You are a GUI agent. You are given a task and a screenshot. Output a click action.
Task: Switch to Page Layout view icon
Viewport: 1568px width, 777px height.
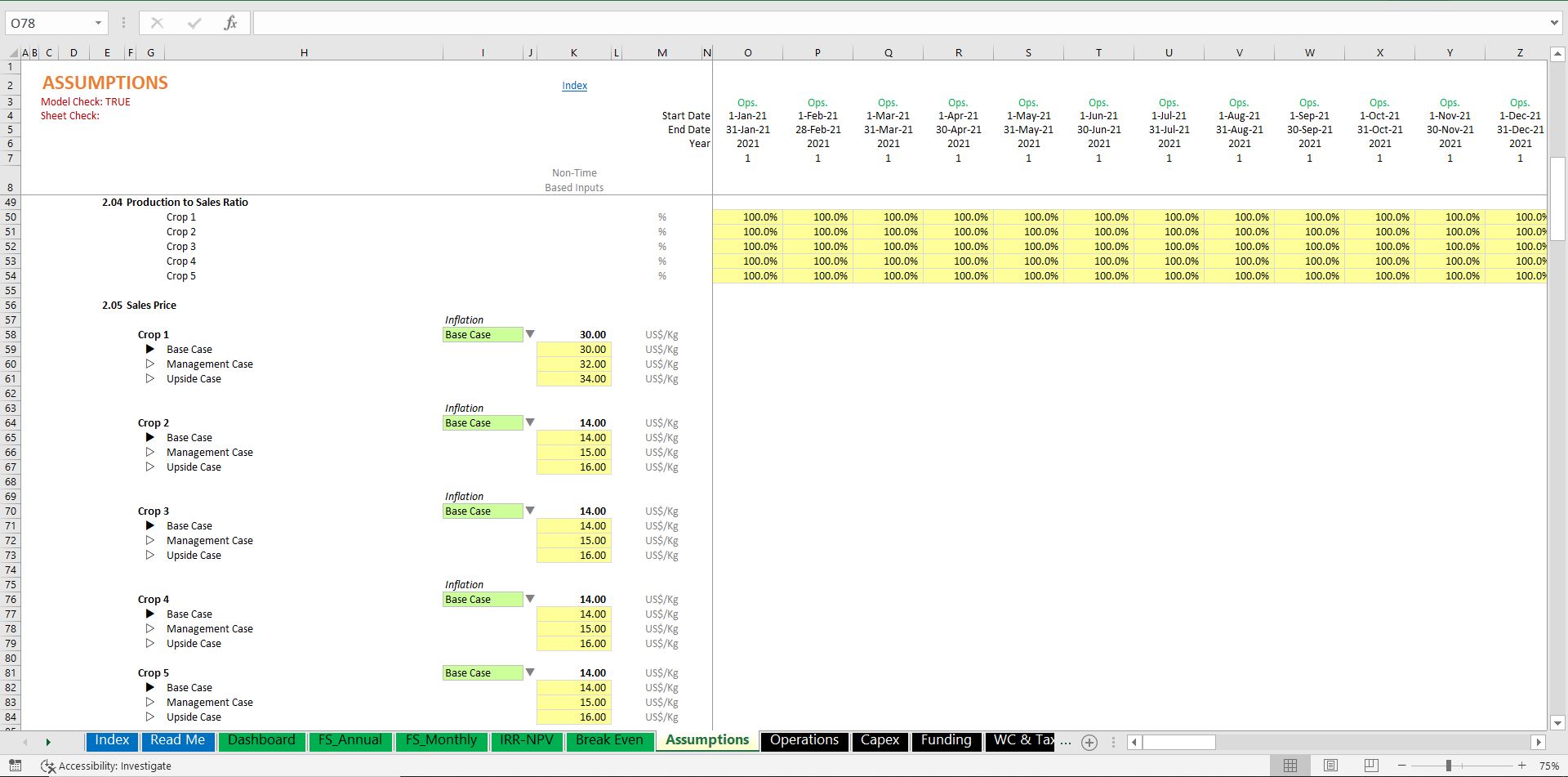coord(1330,766)
